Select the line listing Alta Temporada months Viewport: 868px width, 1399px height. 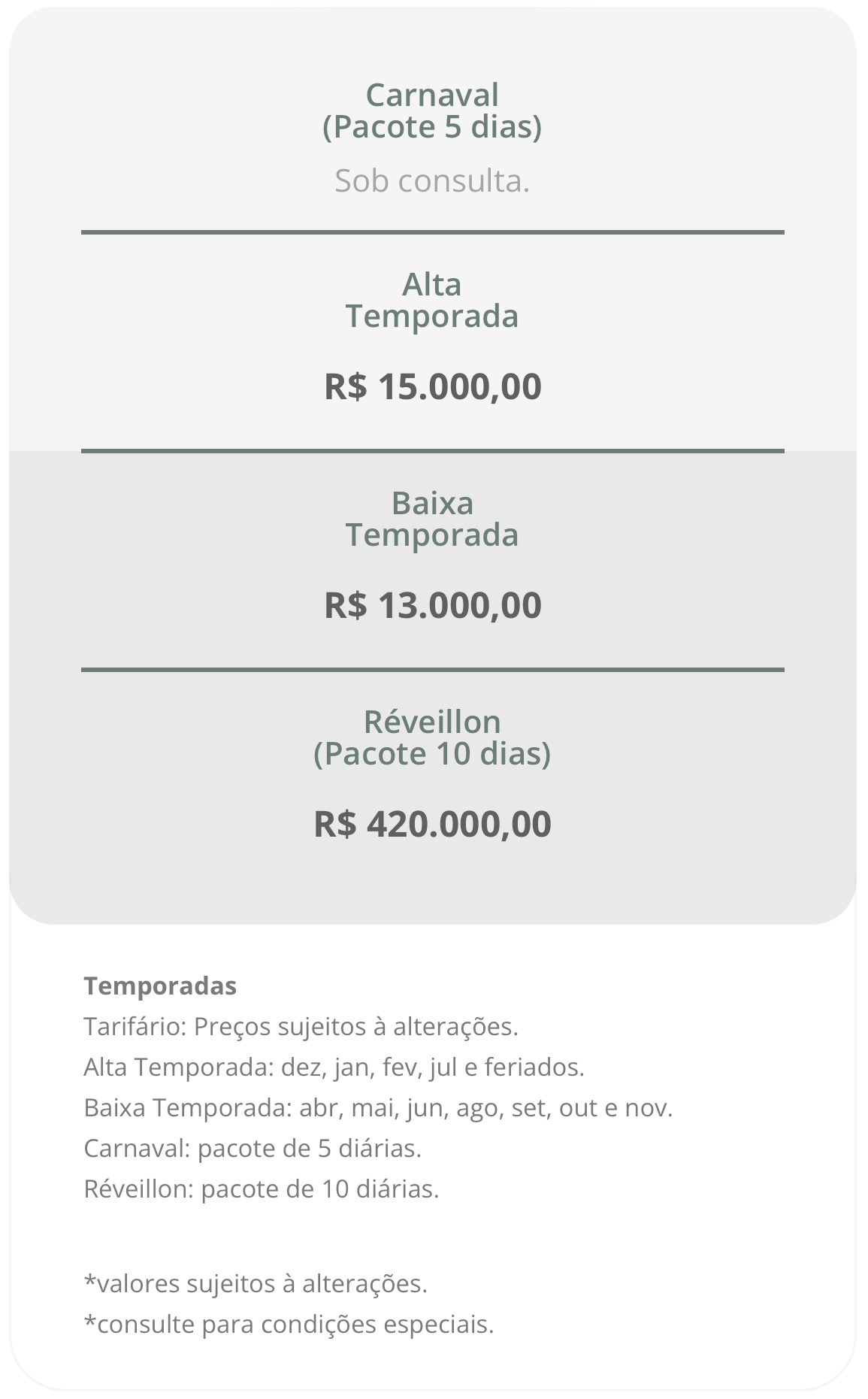pos(334,1067)
